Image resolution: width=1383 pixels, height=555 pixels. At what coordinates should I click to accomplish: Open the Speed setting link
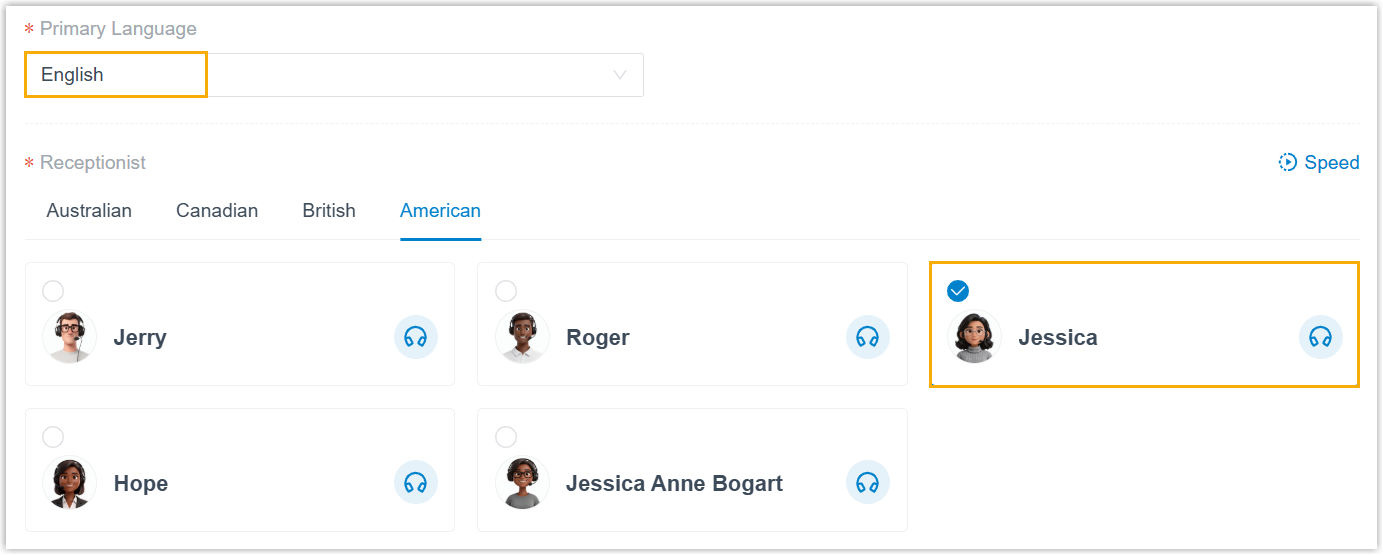pyautogui.click(x=1331, y=162)
